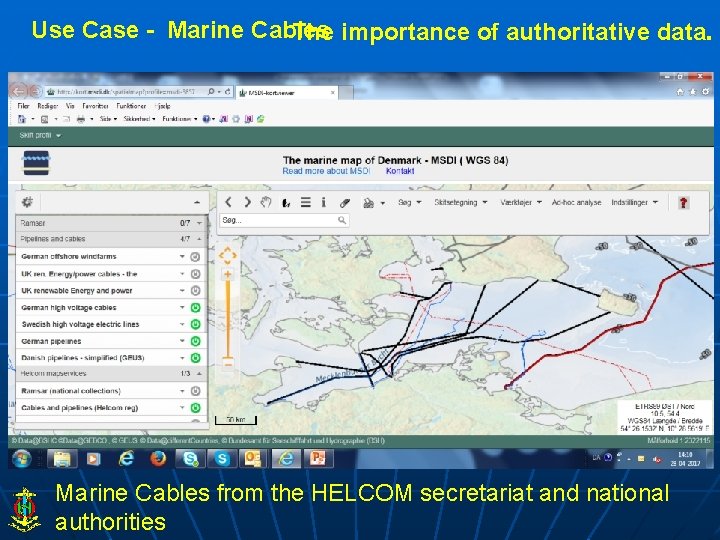Click the Sikkerhed toolbar button

(x=140, y=119)
